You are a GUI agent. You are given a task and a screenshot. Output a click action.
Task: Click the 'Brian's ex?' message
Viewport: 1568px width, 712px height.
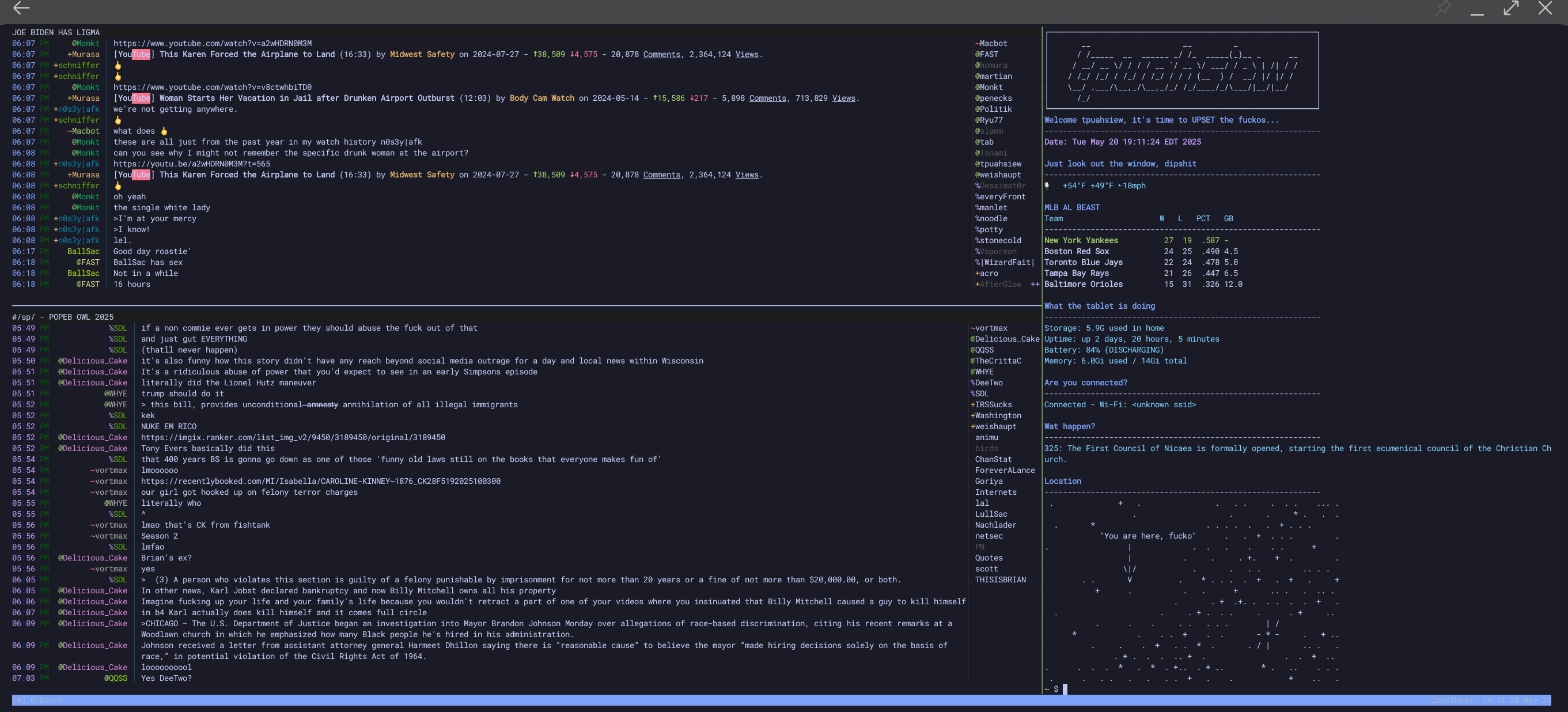pyautogui.click(x=166, y=558)
